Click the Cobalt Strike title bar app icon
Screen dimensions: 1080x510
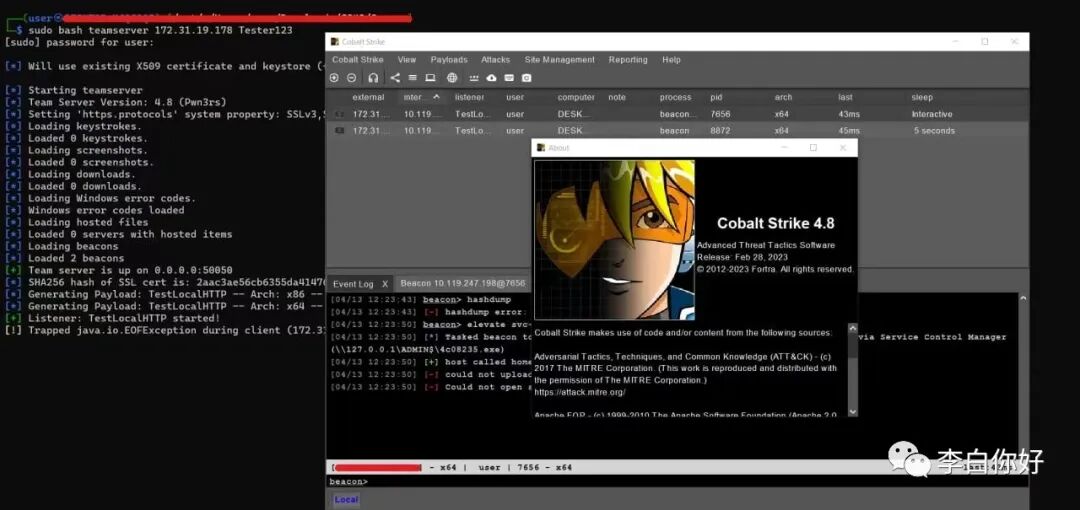(x=335, y=42)
